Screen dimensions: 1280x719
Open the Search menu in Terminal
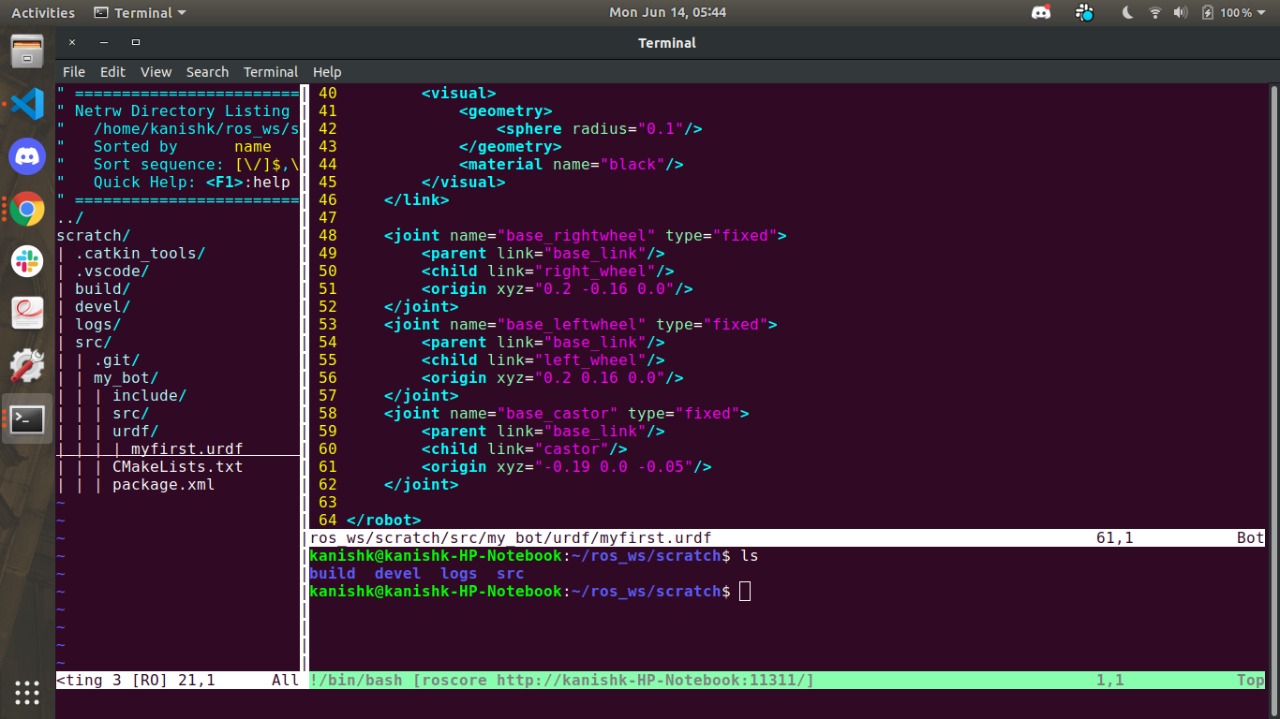(207, 71)
